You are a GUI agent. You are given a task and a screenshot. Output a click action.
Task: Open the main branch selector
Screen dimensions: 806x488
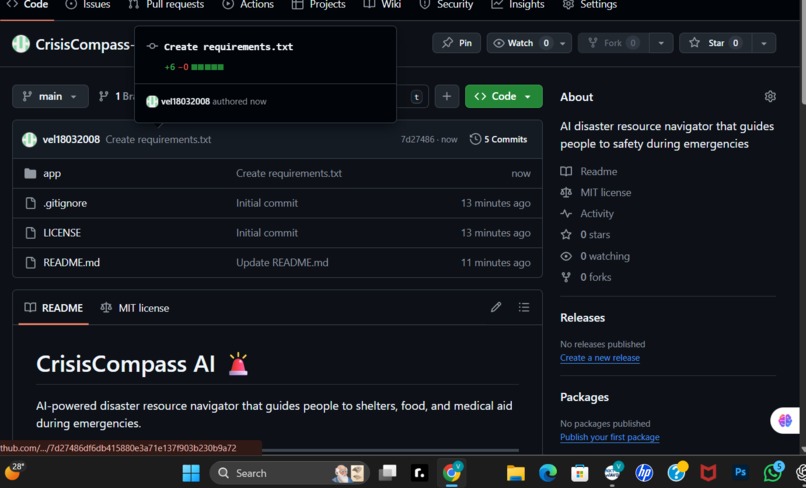pos(50,96)
